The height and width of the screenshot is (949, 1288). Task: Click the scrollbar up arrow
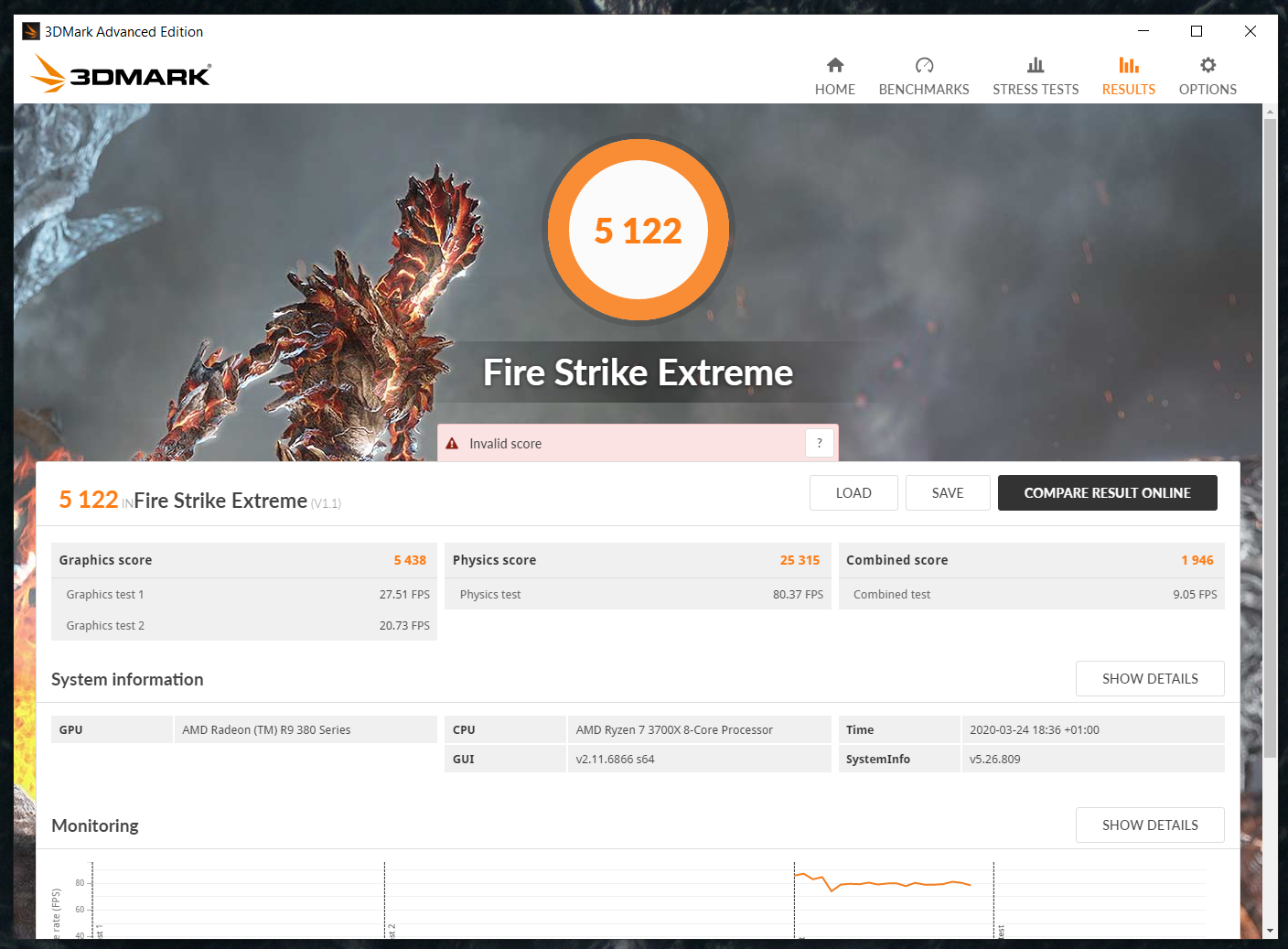click(x=1270, y=112)
